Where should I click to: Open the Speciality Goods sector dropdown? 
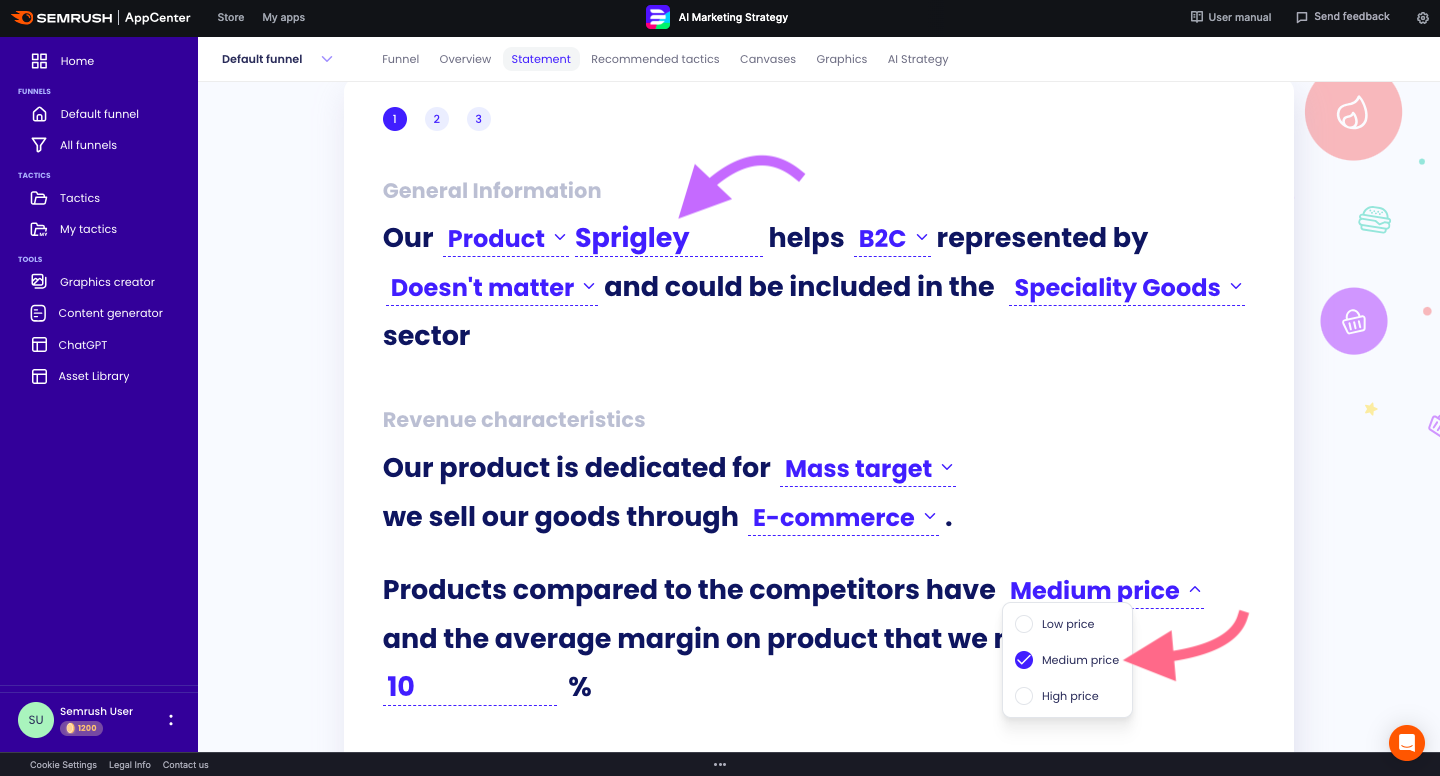pos(1127,288)
